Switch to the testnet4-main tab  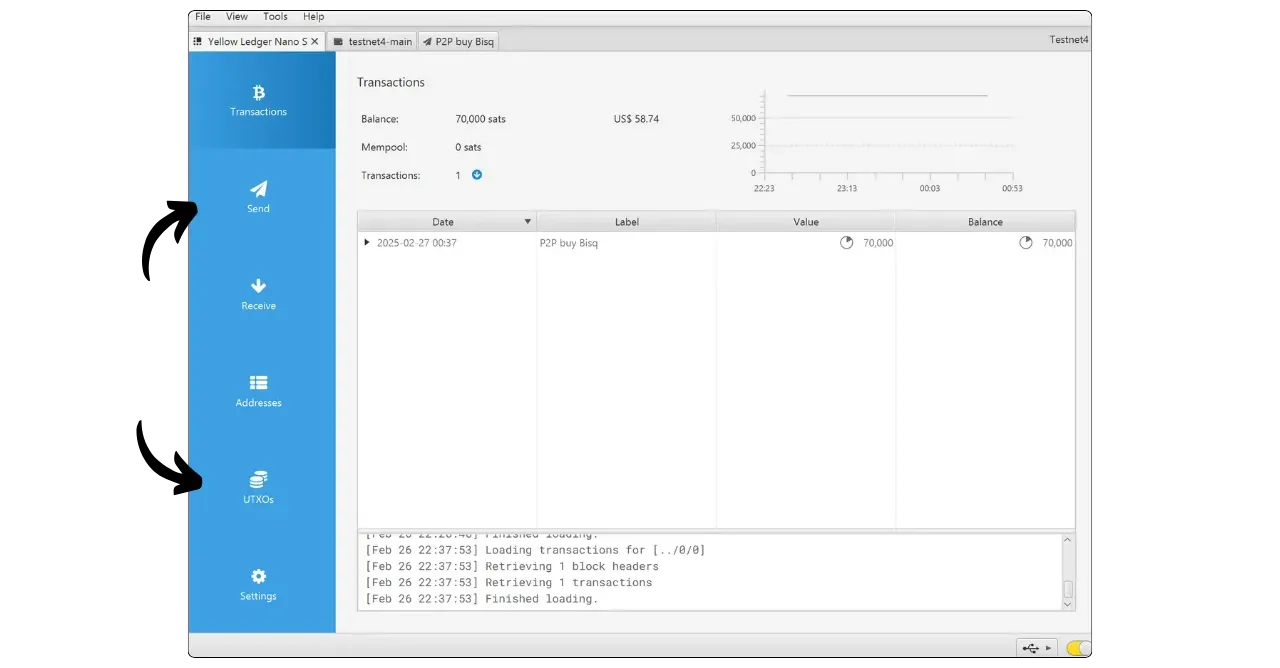tap(372, 42)
